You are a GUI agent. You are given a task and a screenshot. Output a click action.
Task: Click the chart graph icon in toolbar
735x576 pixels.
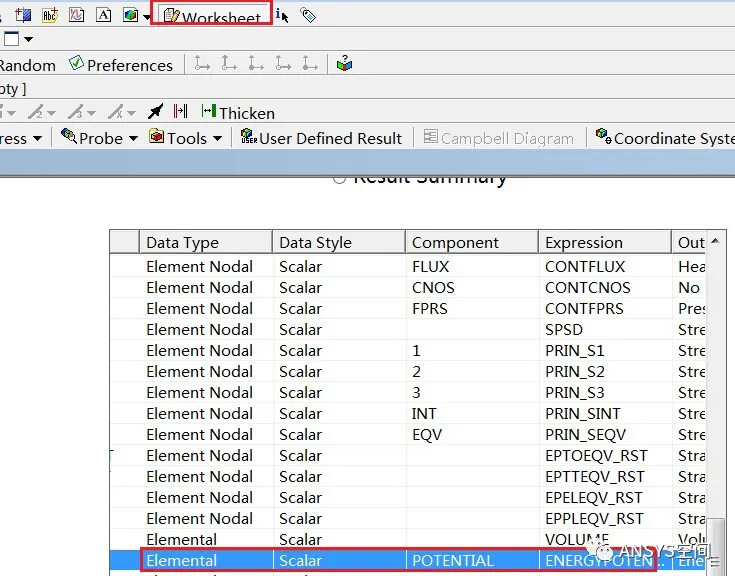[x=76, y=15]
